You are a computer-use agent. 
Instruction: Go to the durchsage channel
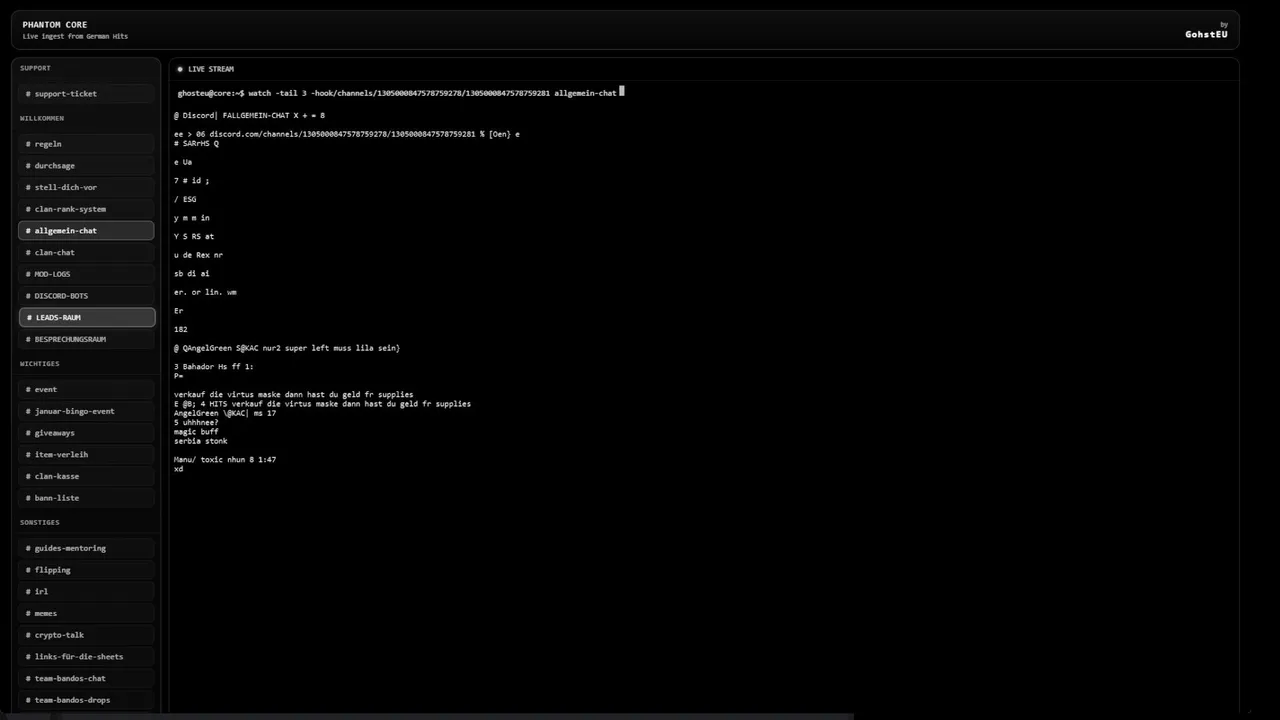[87, 166]
